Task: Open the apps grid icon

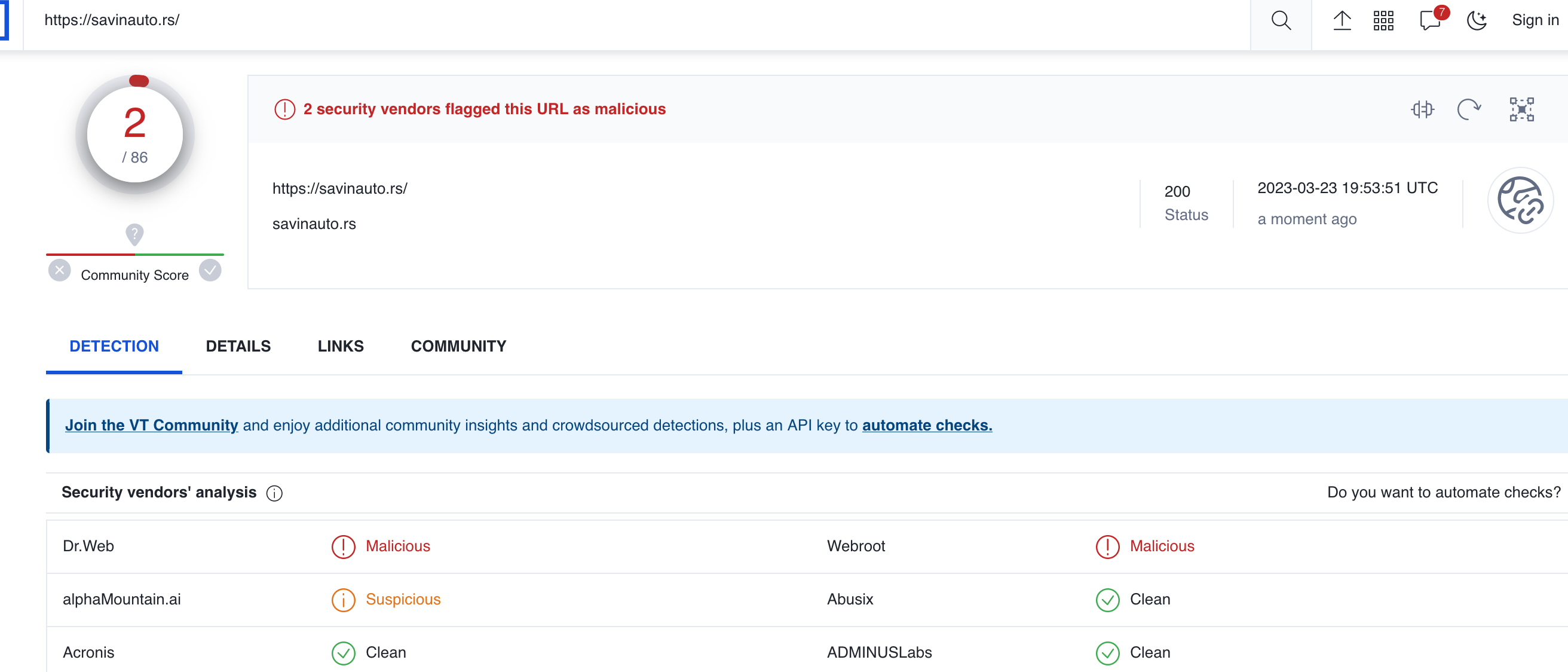Action: [x=1383, y=21]
